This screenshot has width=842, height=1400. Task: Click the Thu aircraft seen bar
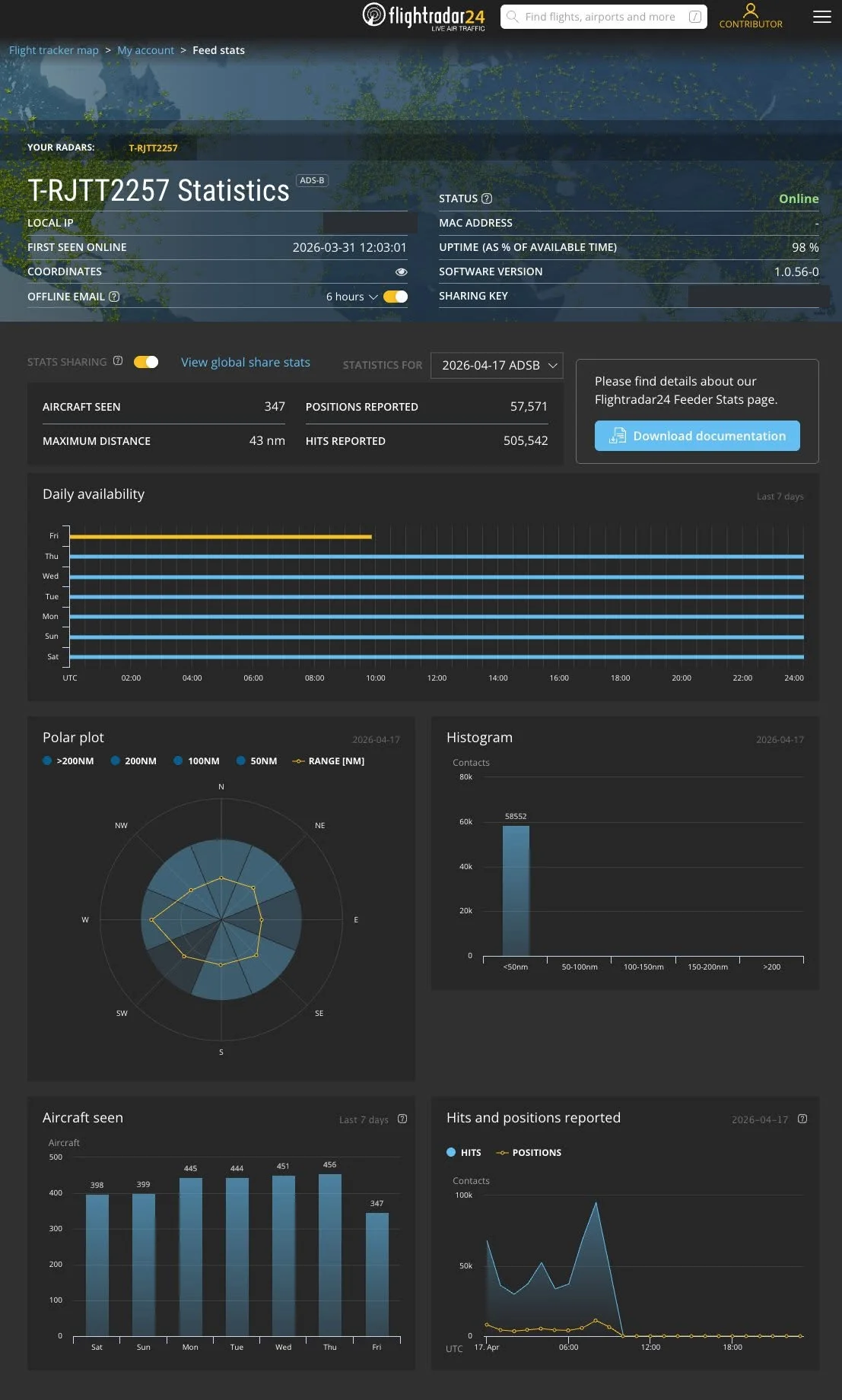click(x=330, y=1255)
